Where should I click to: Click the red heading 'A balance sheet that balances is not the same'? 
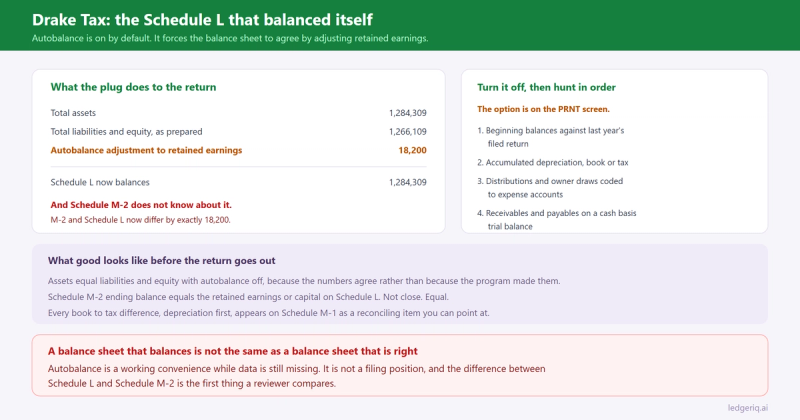coord(233,351)
